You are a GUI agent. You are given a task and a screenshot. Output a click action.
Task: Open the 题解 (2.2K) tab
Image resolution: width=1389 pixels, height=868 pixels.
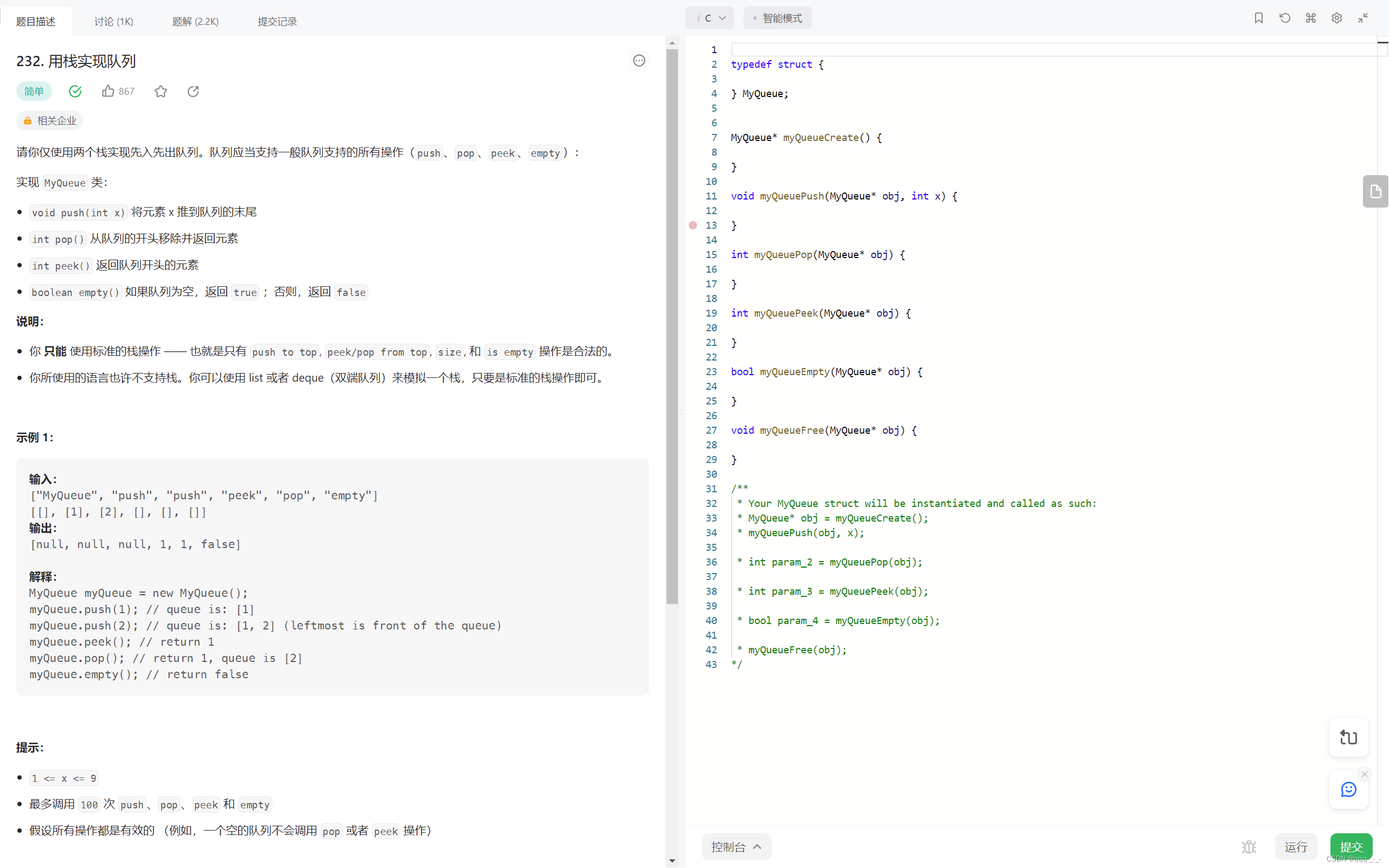(x=196, y=22)
